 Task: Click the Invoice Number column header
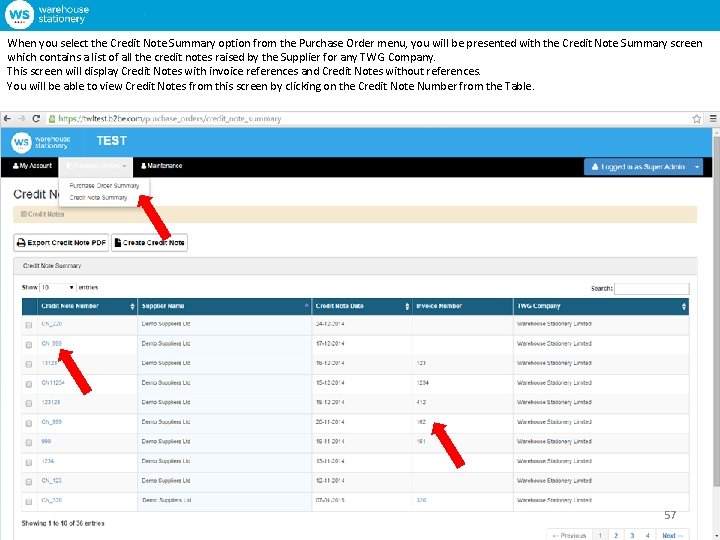463,306
